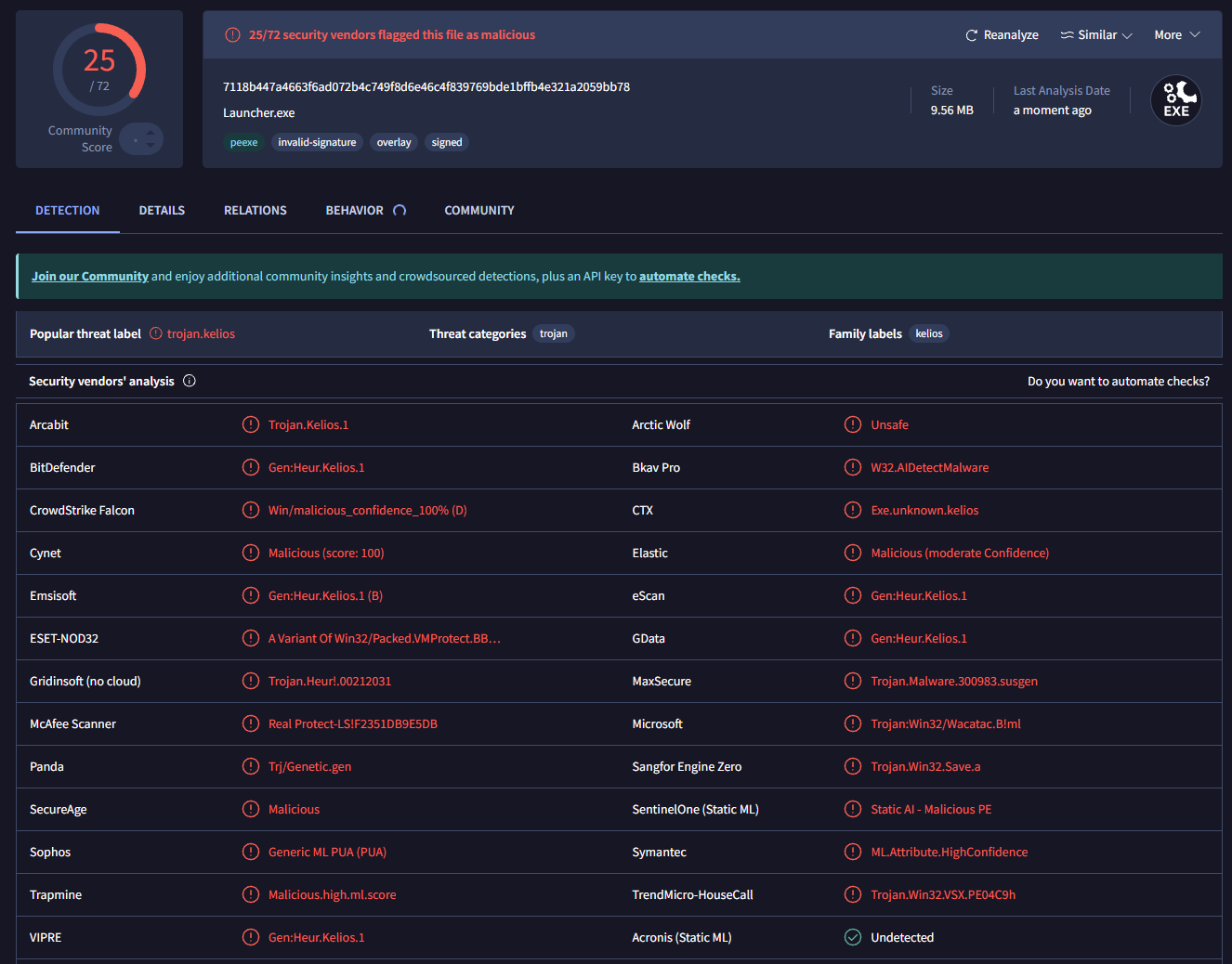
Task: Click the alert icon beside '25/72 security vendors flagged'
Action: pos(232,34)
